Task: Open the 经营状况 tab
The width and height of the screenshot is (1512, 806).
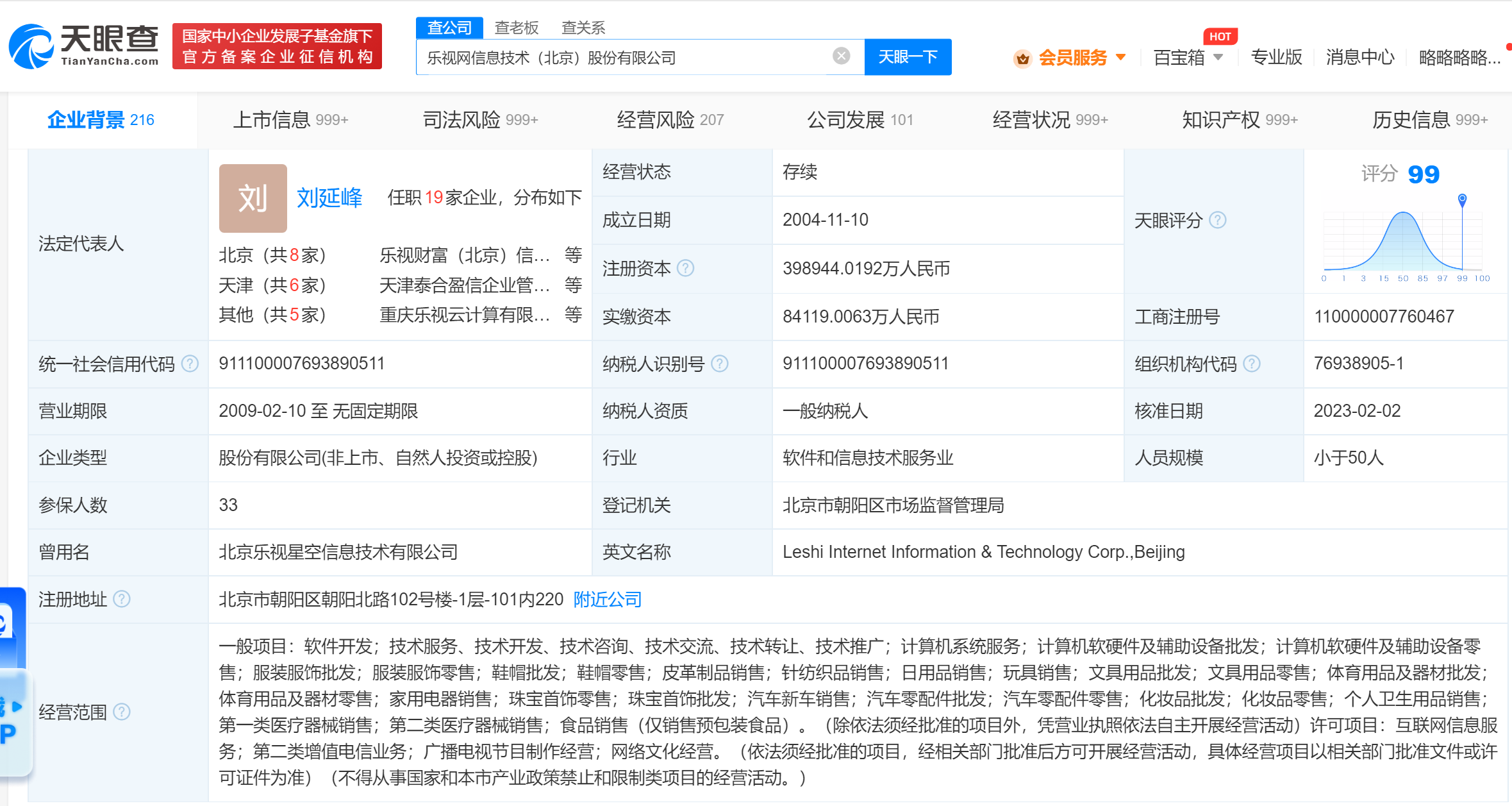Action: (1050, 120)
